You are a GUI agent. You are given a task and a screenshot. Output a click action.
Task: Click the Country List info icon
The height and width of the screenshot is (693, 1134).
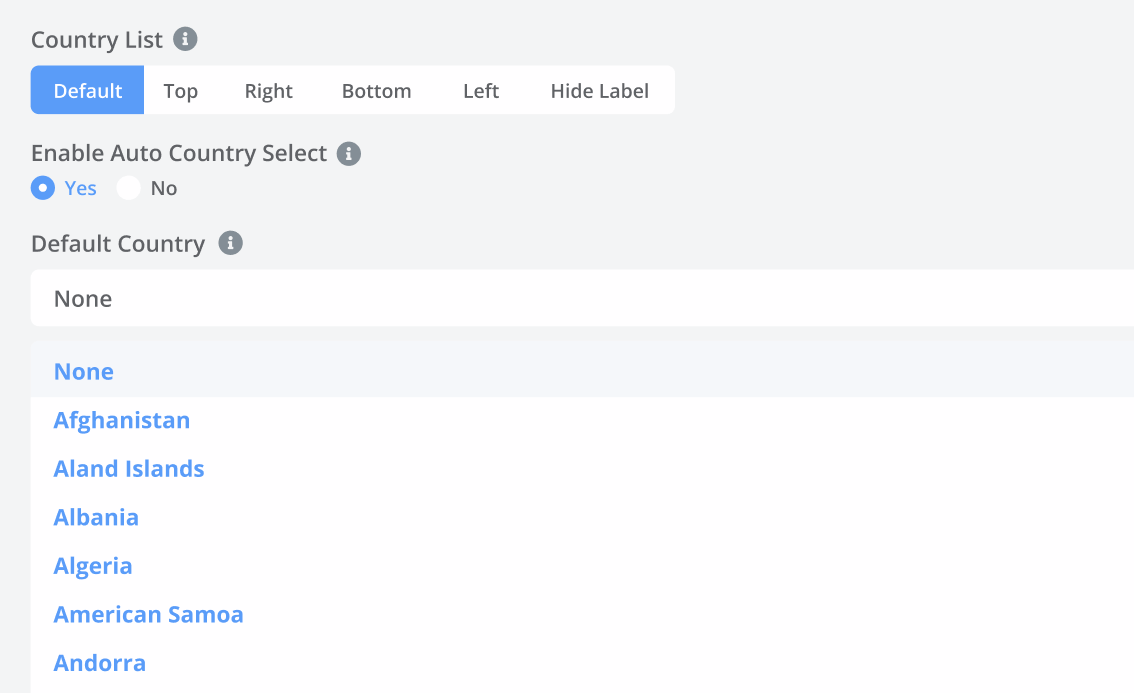(x=185, y=39)
